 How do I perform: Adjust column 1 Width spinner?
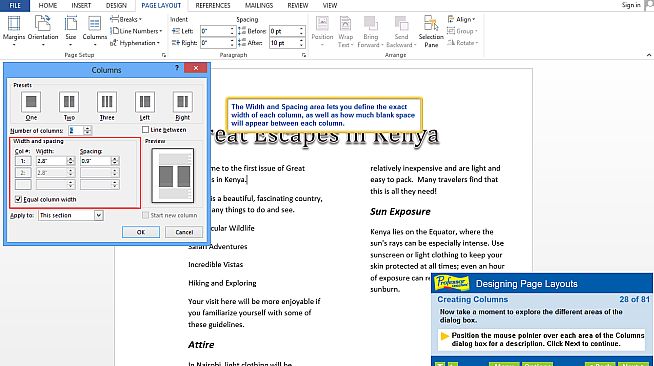[x=70, y=160]
